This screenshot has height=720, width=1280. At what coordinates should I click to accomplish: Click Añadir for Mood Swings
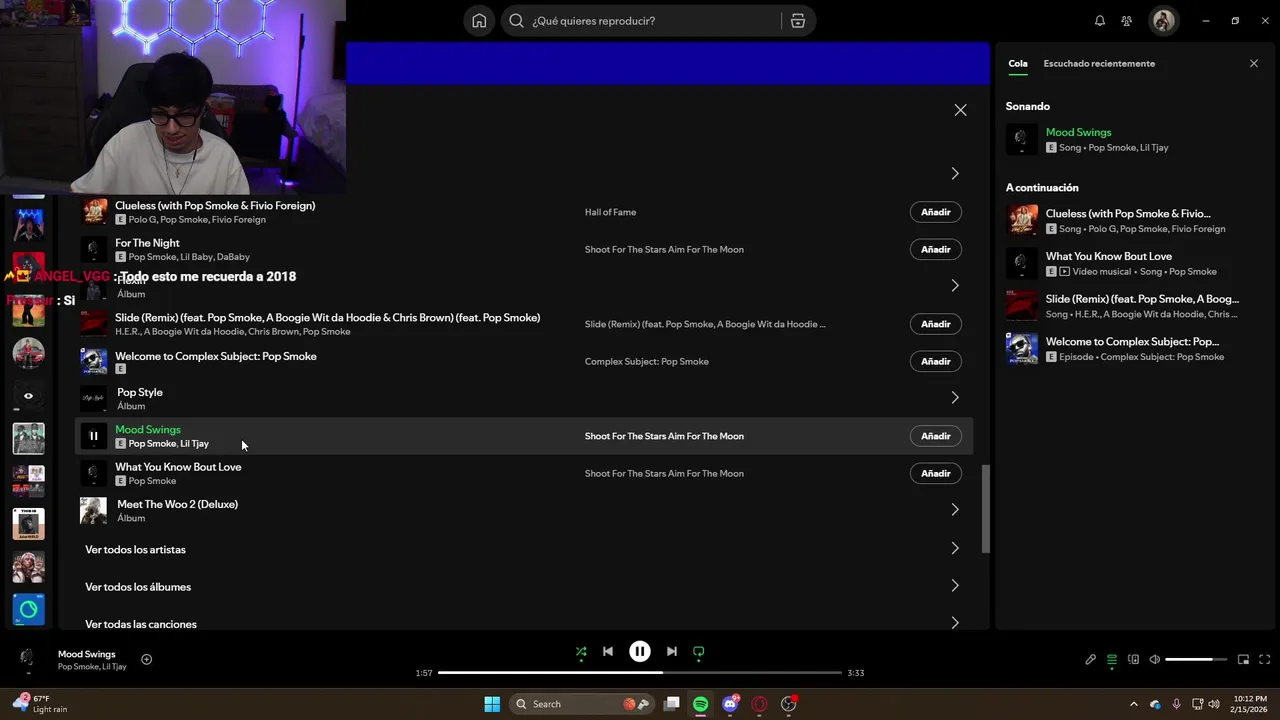[936, 436]
